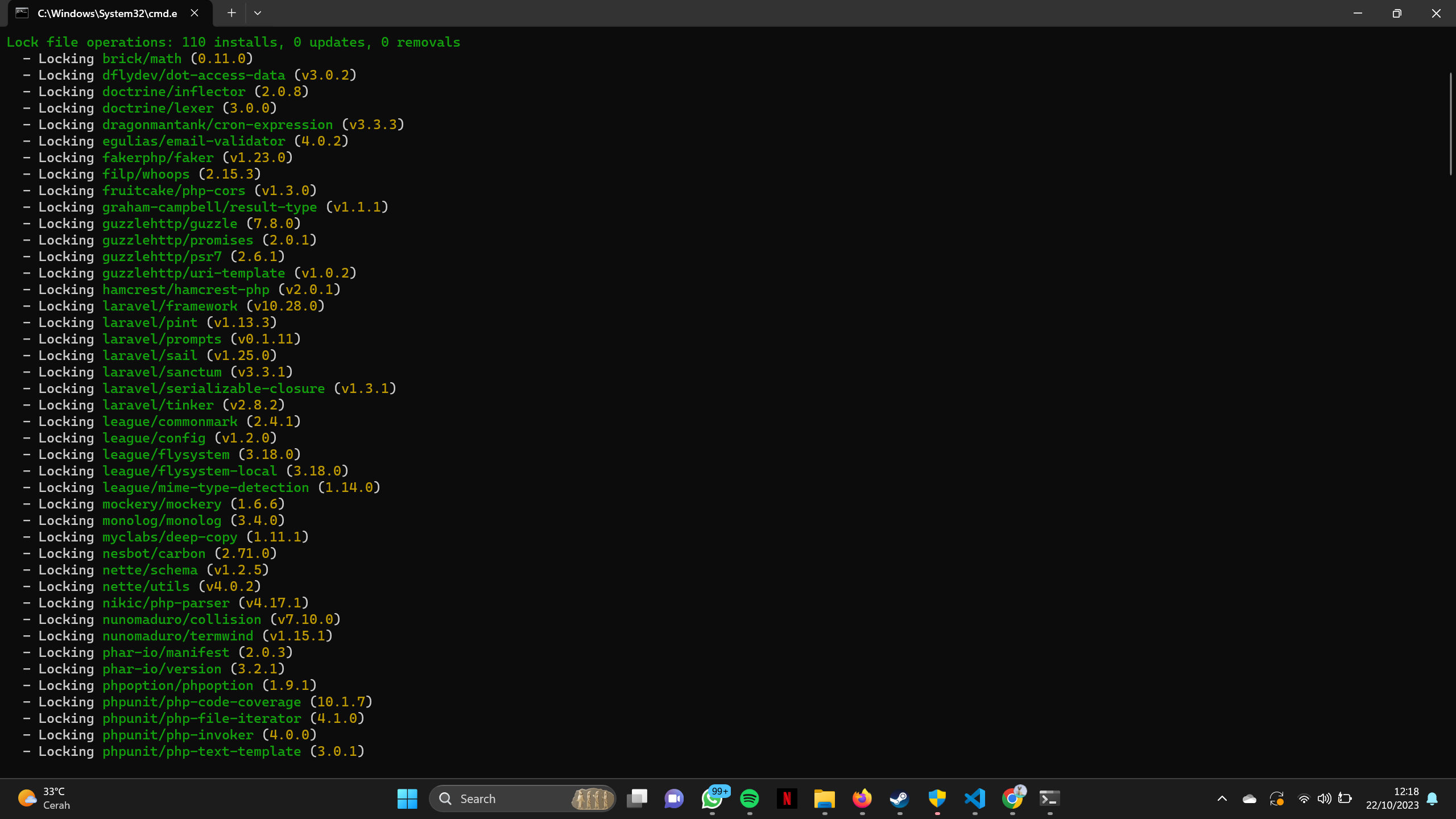Image resolution: width=1456 pixels, height=819 pixels.
Task: Click 'fruitcake/php-cors' package name
Action: coord(174,191)
